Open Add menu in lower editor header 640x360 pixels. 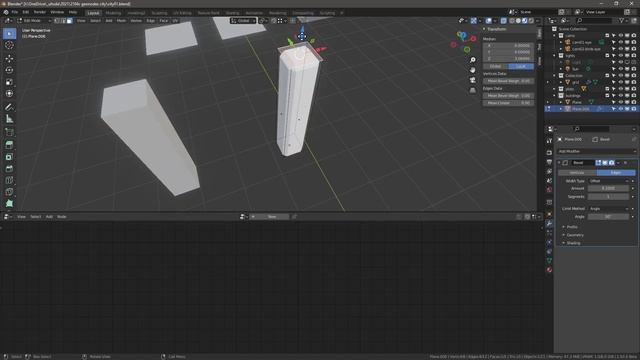pyautogui.click(x=49, y=217)
